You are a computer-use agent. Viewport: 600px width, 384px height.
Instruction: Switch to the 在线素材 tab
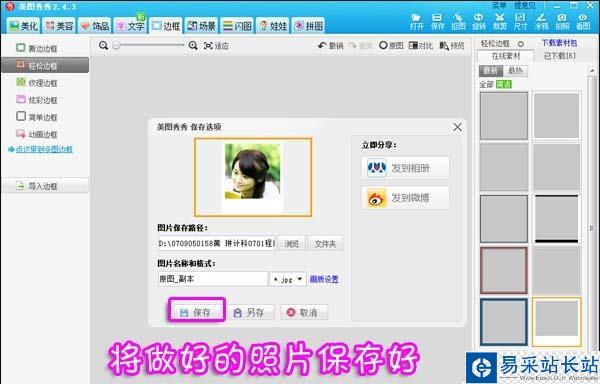click(x=506, y=56)
